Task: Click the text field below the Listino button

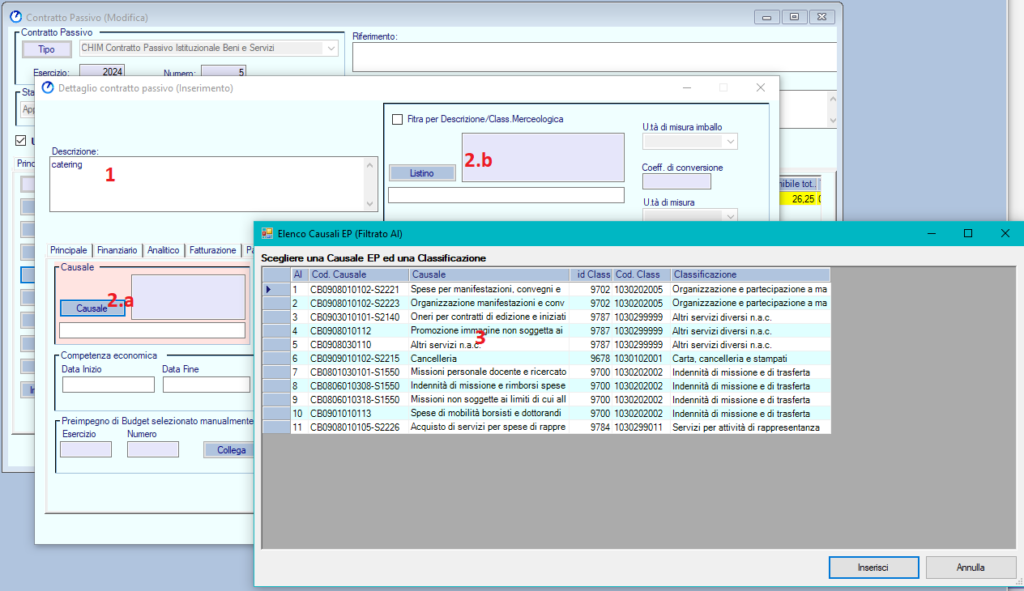Action: 506,195
